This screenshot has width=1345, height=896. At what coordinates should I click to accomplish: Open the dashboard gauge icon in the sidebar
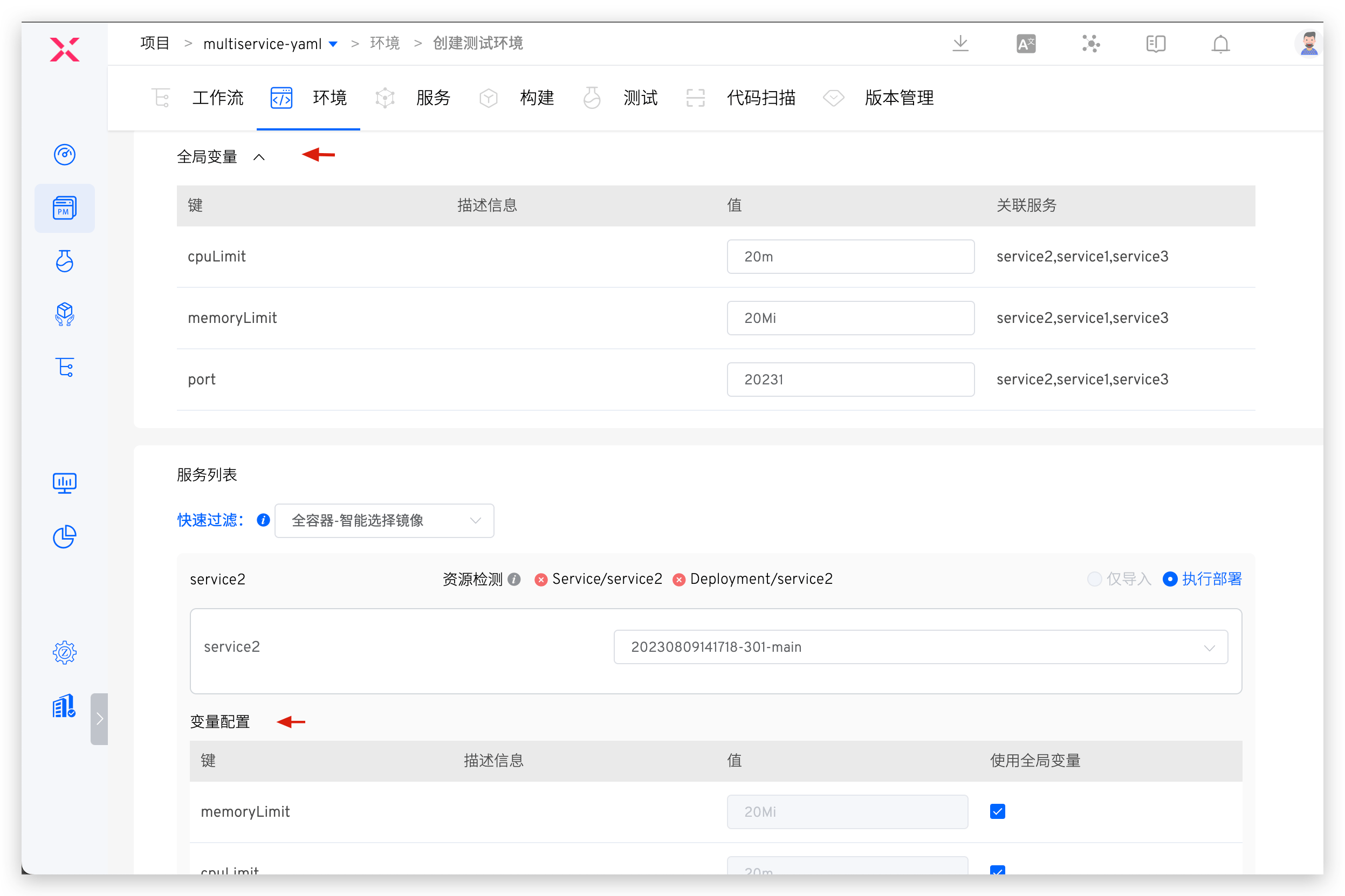(x=65, y=154)
